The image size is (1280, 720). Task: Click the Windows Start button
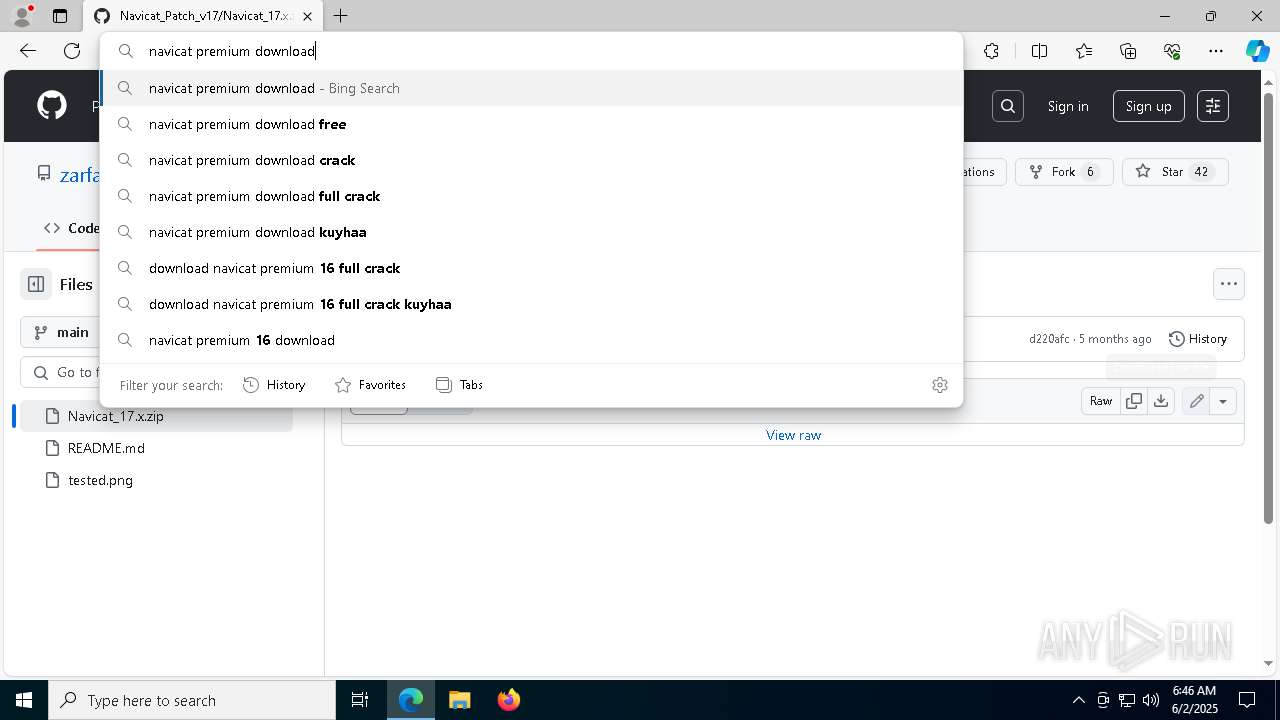tap(24, 700)
